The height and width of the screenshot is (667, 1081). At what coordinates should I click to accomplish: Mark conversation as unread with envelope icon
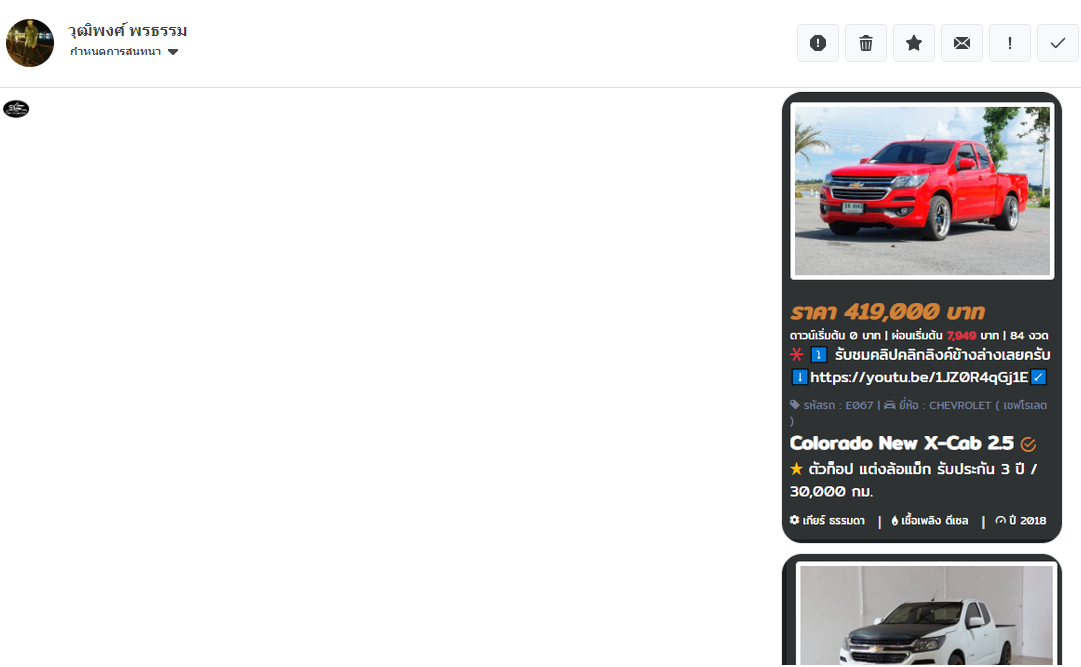coord(962,43)
